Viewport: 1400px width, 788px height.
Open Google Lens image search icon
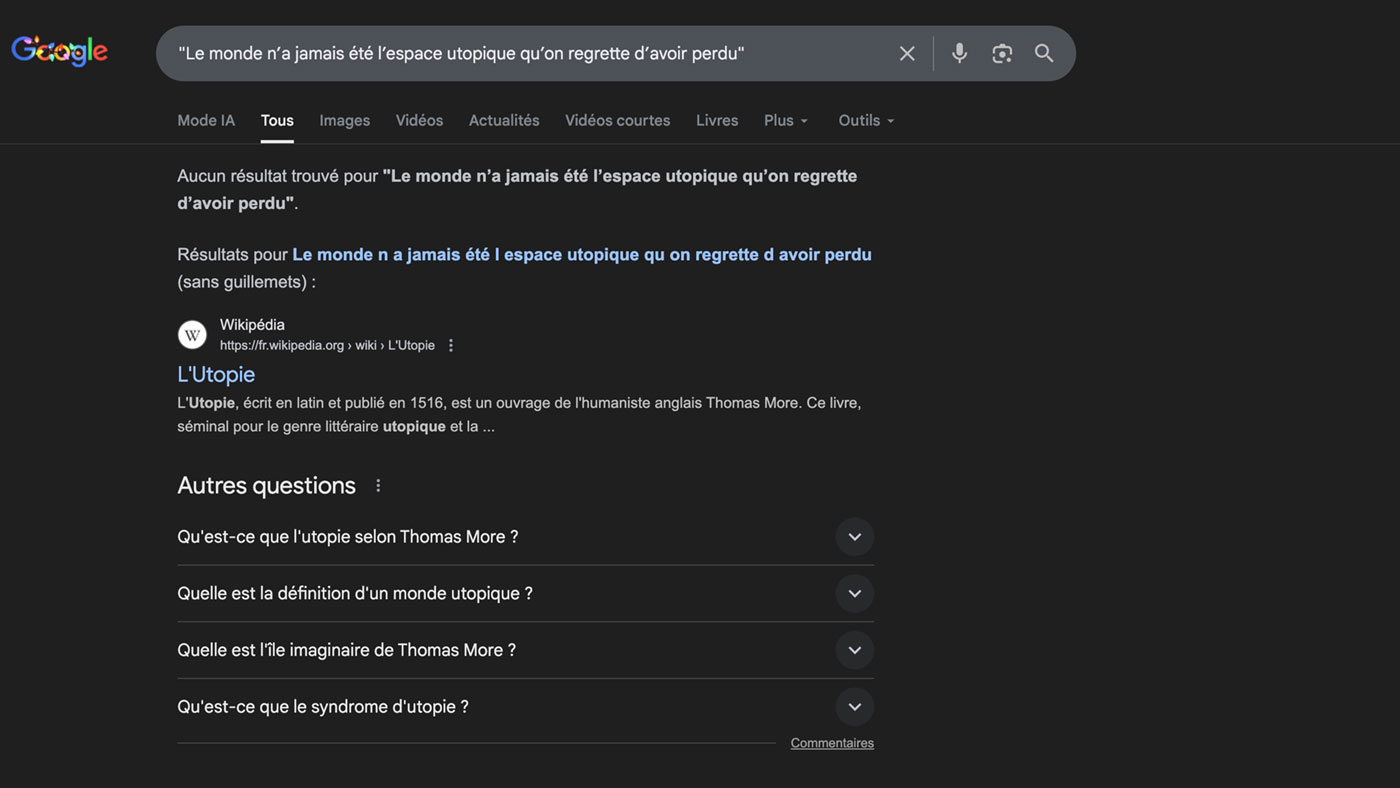click(x=1002, y=54)
